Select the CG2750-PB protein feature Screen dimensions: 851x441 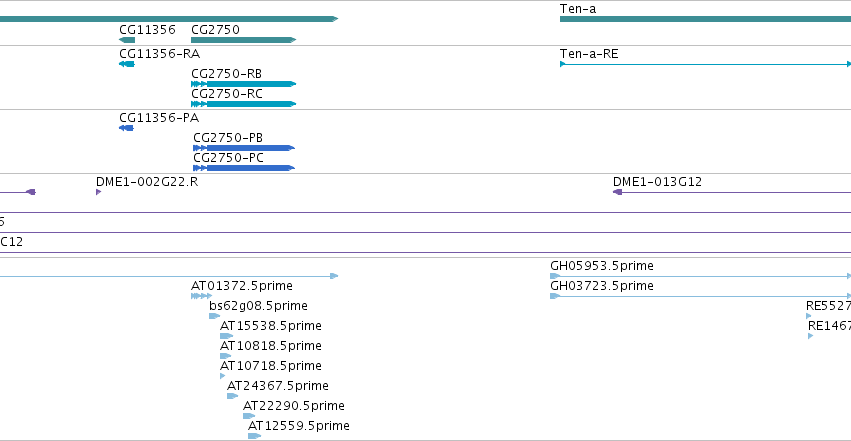click(x=244, y=148)
